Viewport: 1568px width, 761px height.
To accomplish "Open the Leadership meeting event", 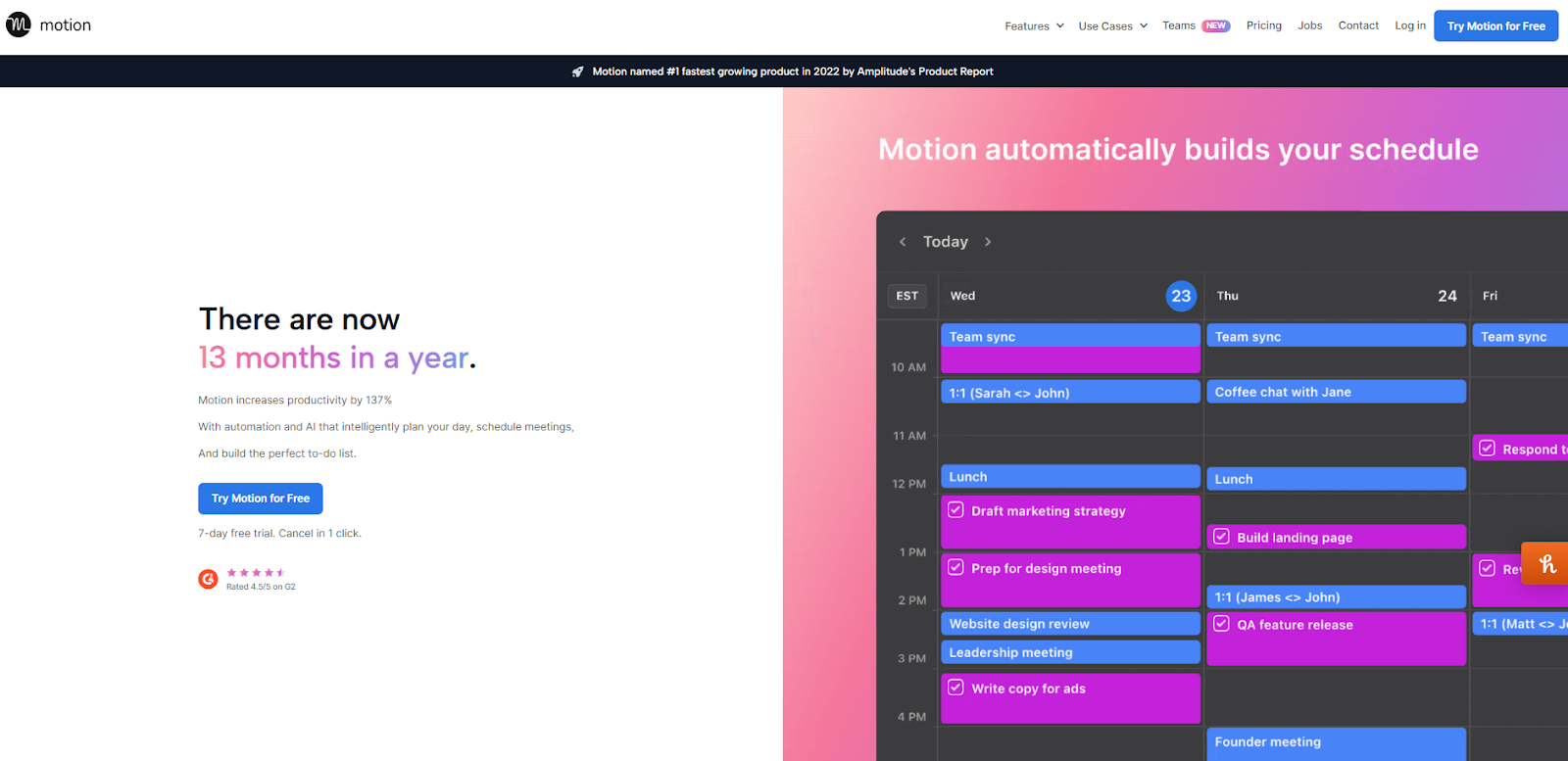I will coord(1070,652).
